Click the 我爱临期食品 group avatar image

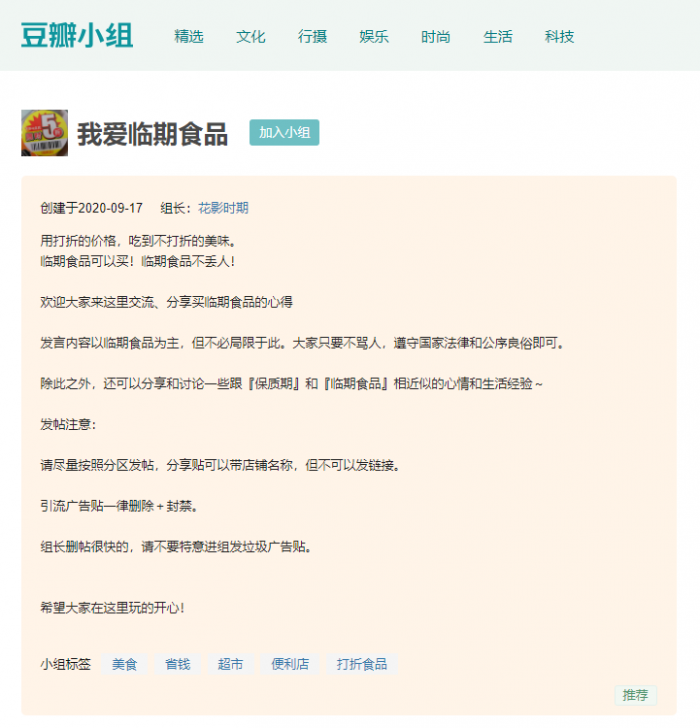pos(45,133)
